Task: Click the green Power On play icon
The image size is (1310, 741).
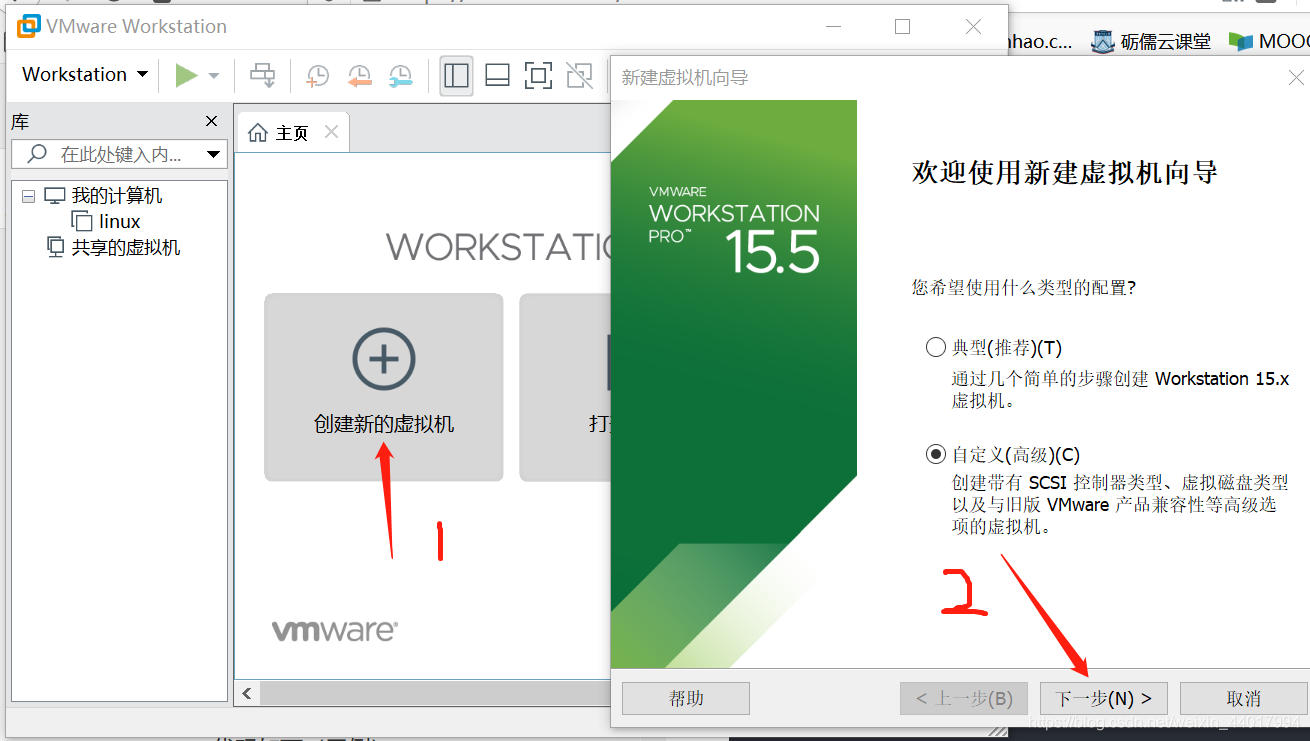Action: coord(186,75)
